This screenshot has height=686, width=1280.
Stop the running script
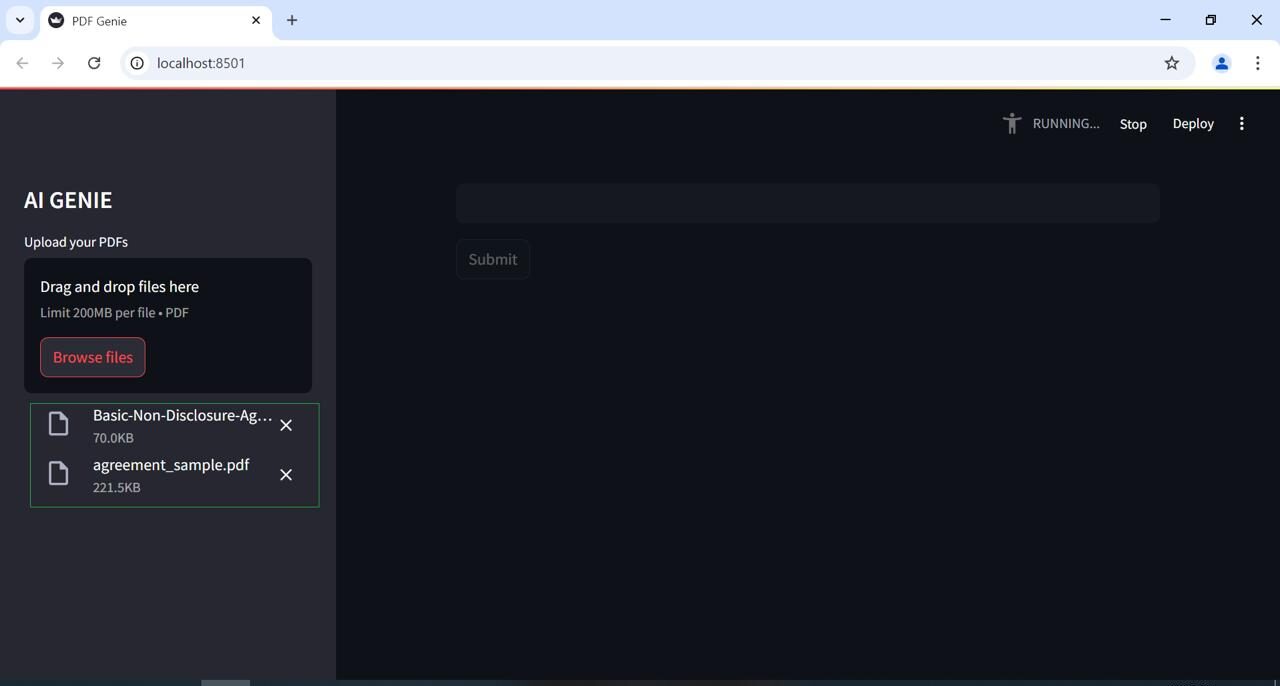click(x=1133, y=124)
